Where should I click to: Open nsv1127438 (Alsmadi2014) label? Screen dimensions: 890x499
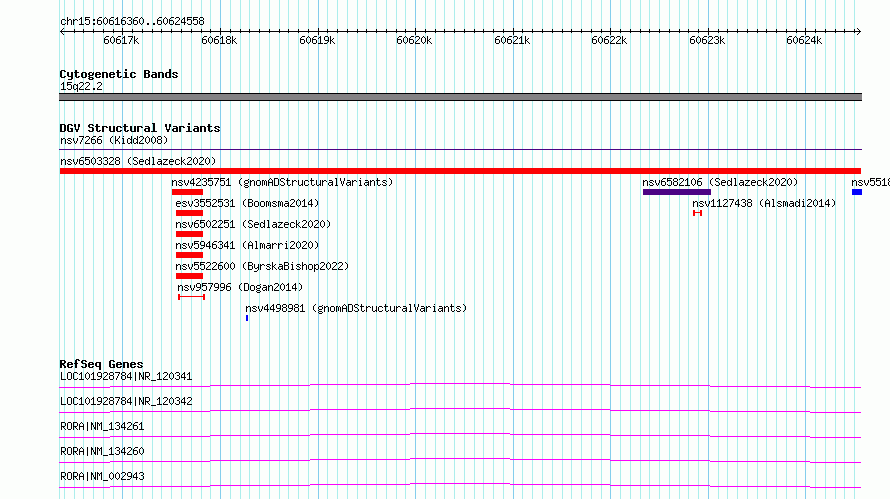(764, 203)
